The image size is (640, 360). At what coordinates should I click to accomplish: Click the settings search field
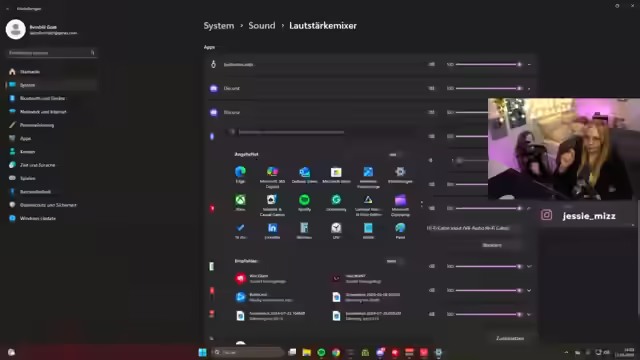(51, 53)
